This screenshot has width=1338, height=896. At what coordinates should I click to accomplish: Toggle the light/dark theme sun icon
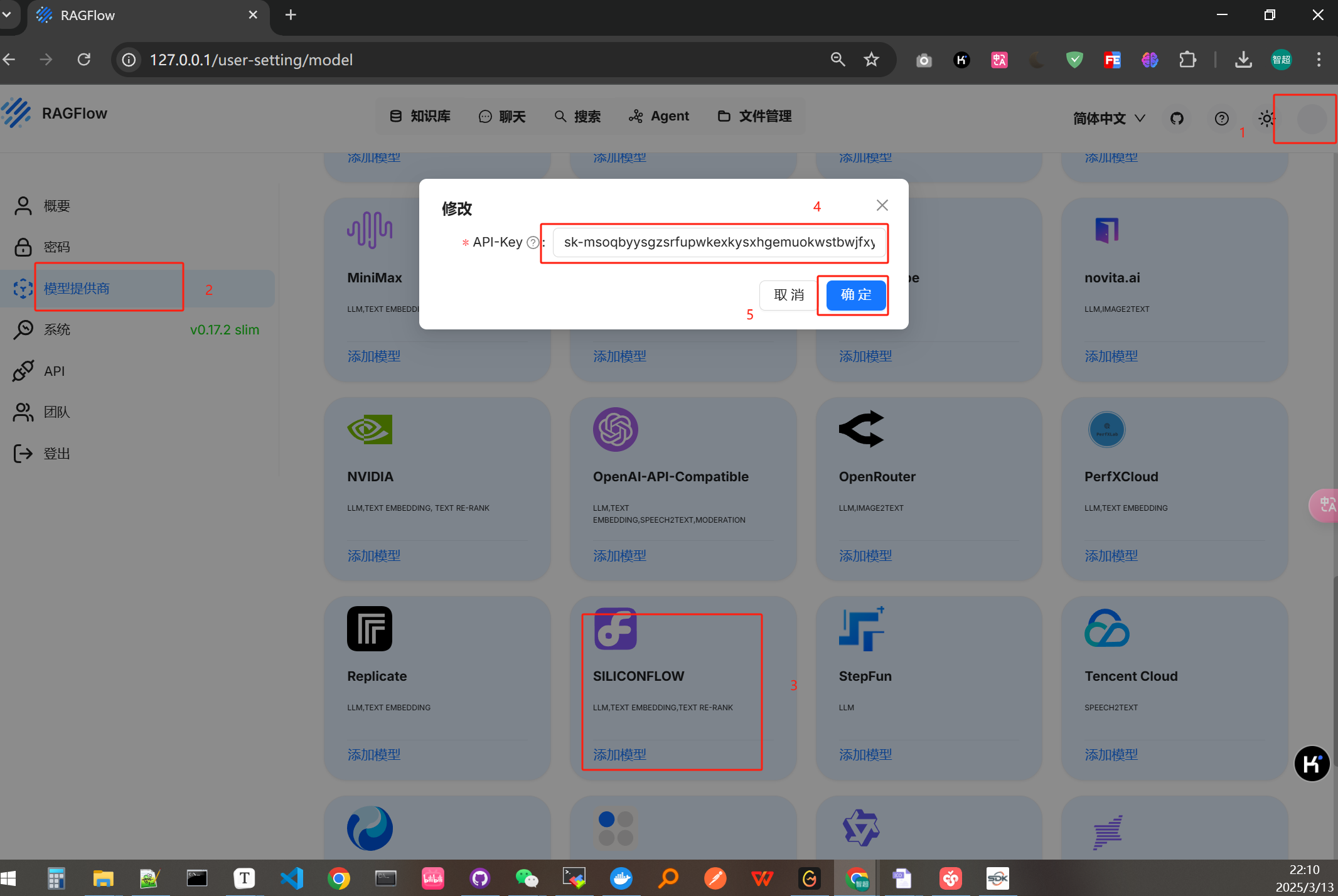(1266, 118)
